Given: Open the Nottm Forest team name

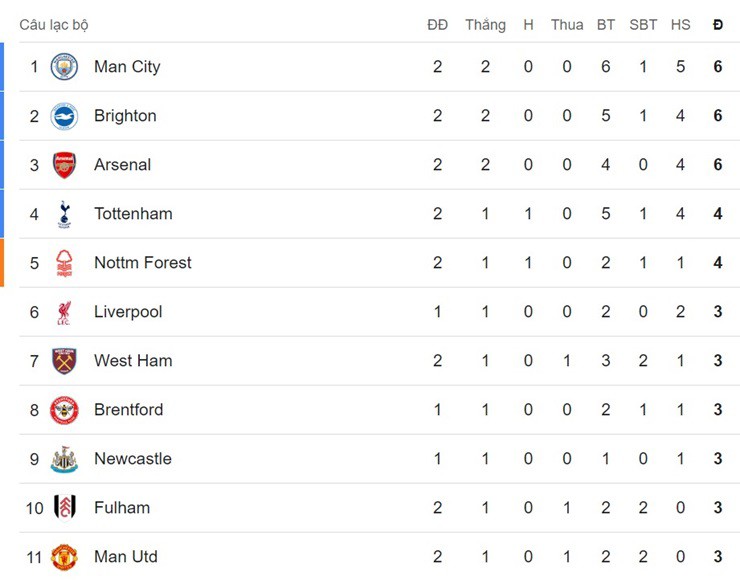Looking at the screenshot, I should point(143,263).
